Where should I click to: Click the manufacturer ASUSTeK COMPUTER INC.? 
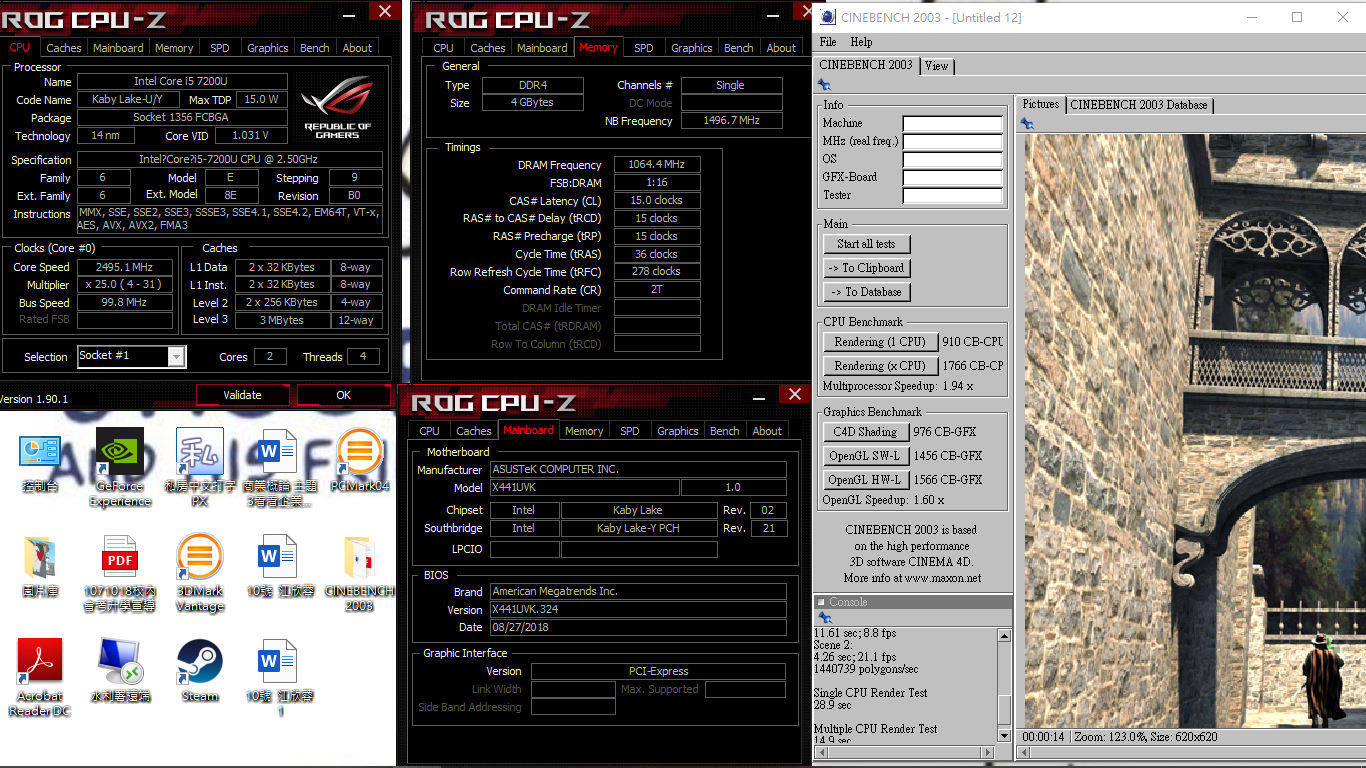638,470
